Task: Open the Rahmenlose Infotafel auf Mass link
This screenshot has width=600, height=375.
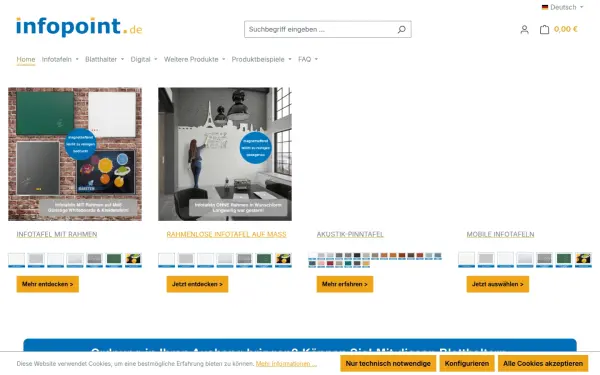Action: [x=226, y=234]
